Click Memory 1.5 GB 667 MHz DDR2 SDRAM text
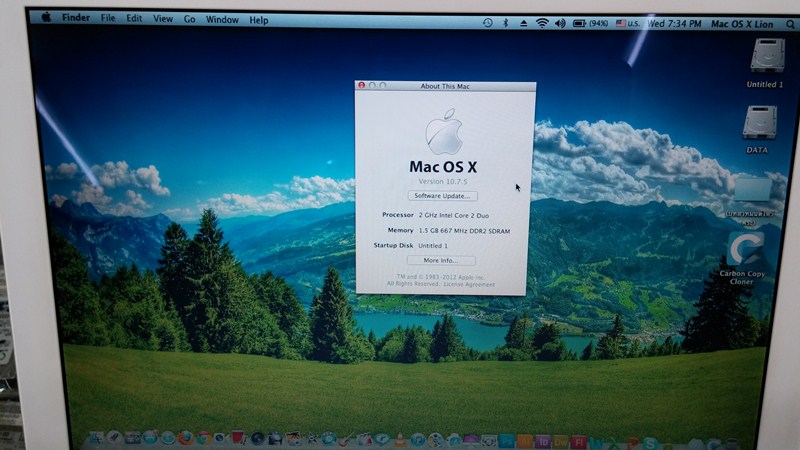The image size is (800, 450). (448, 231)
